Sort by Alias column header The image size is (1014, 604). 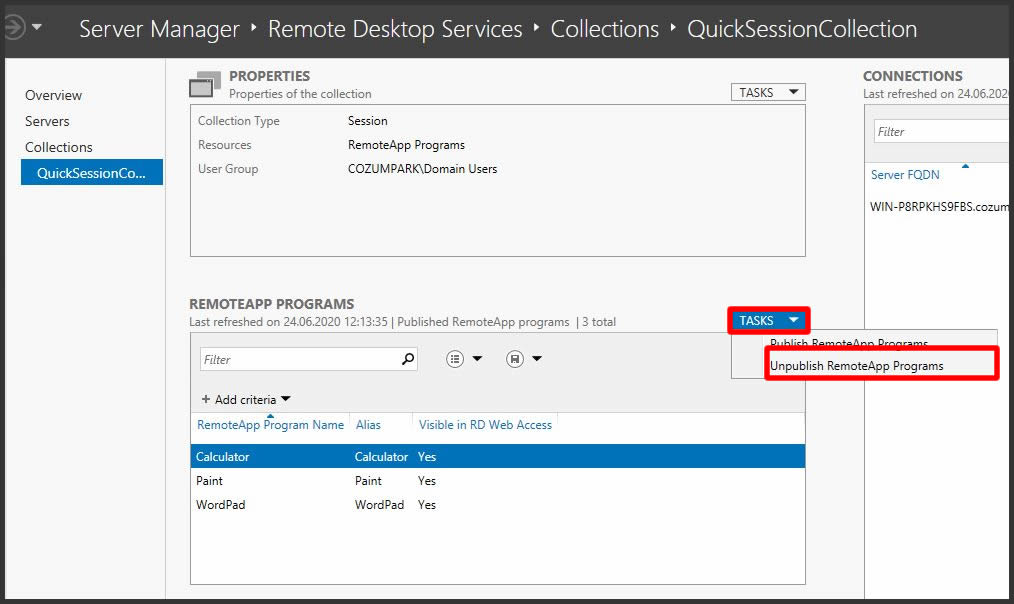tap(368, 425)
